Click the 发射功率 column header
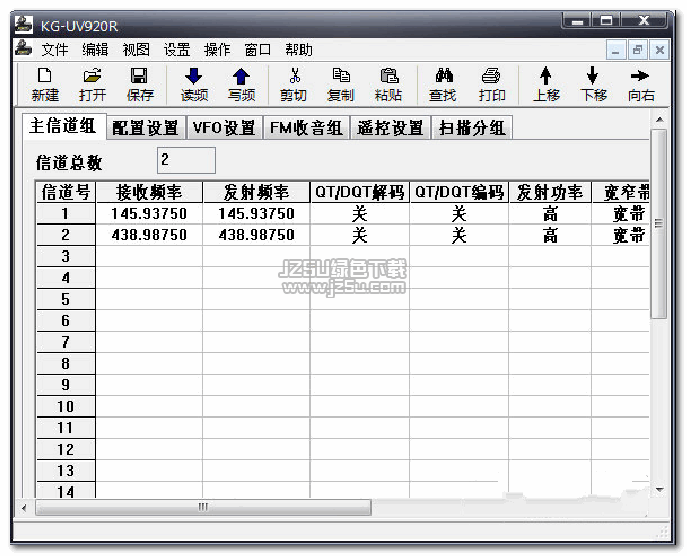The height and width of the screenshot is (556, 687). 550,192
